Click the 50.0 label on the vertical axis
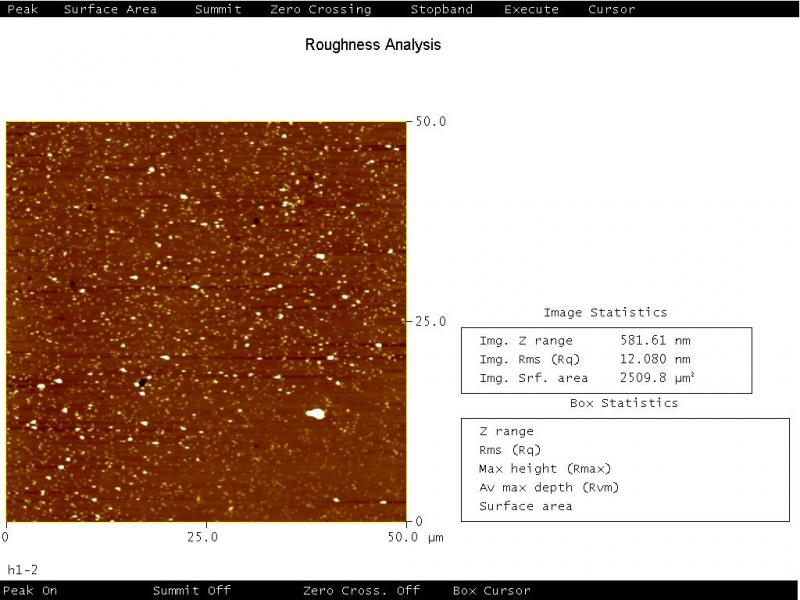This screenshot has width=800, height=600. [x=431, y=121]
